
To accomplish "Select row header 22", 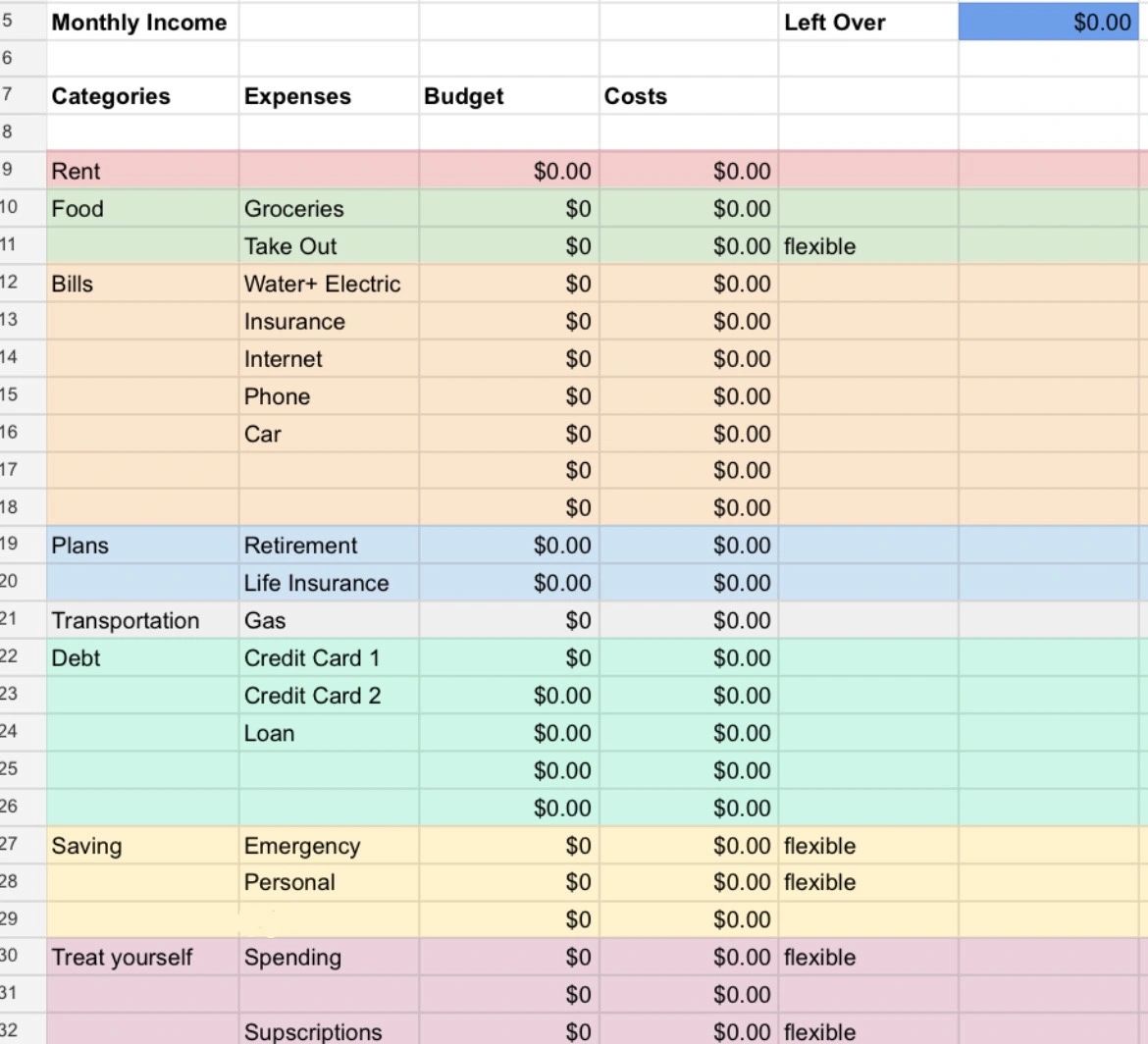I will coord(23,656).
